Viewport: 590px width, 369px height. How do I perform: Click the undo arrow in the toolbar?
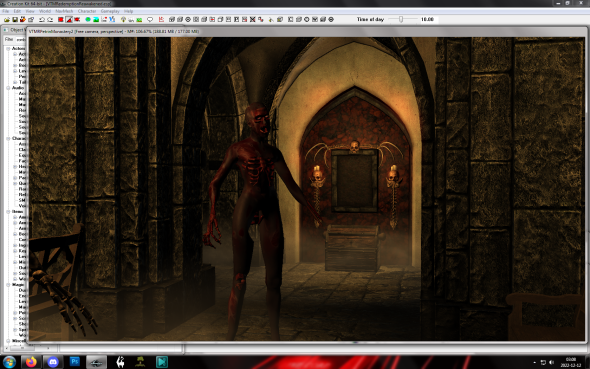[42, 20]
